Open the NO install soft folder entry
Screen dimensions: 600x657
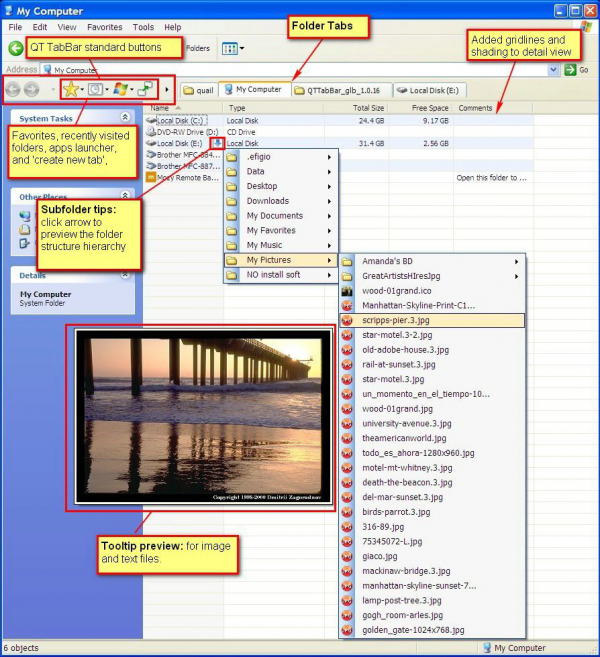tap(281, 275)
